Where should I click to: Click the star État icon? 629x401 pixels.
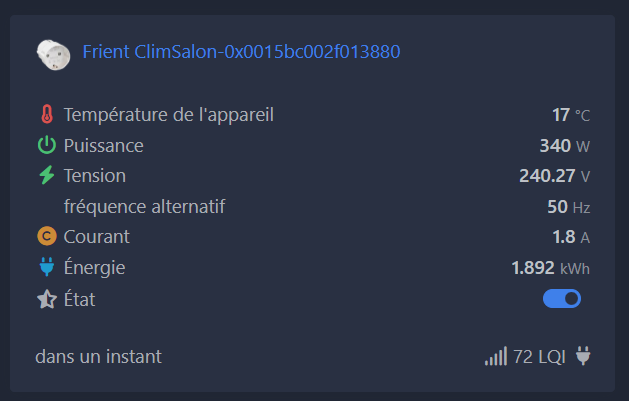46,299
